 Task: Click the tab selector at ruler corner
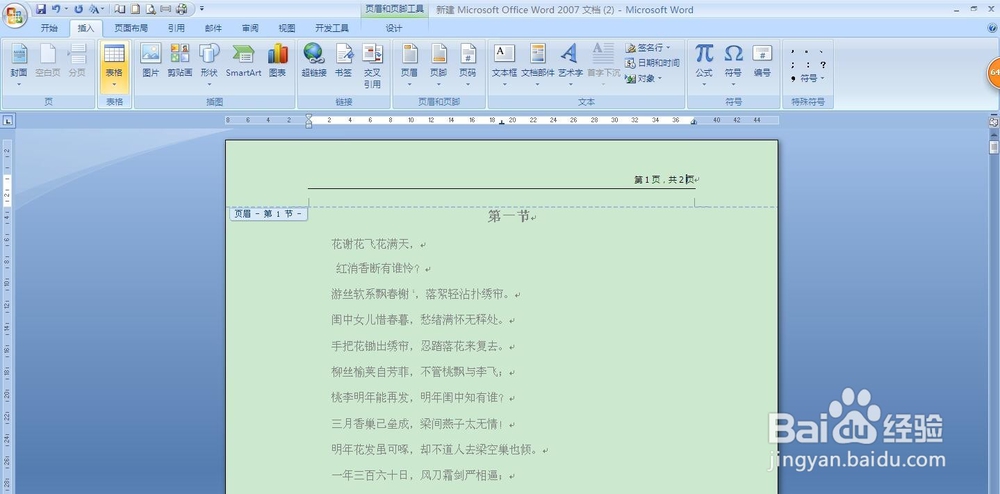(x=8, y=120)
